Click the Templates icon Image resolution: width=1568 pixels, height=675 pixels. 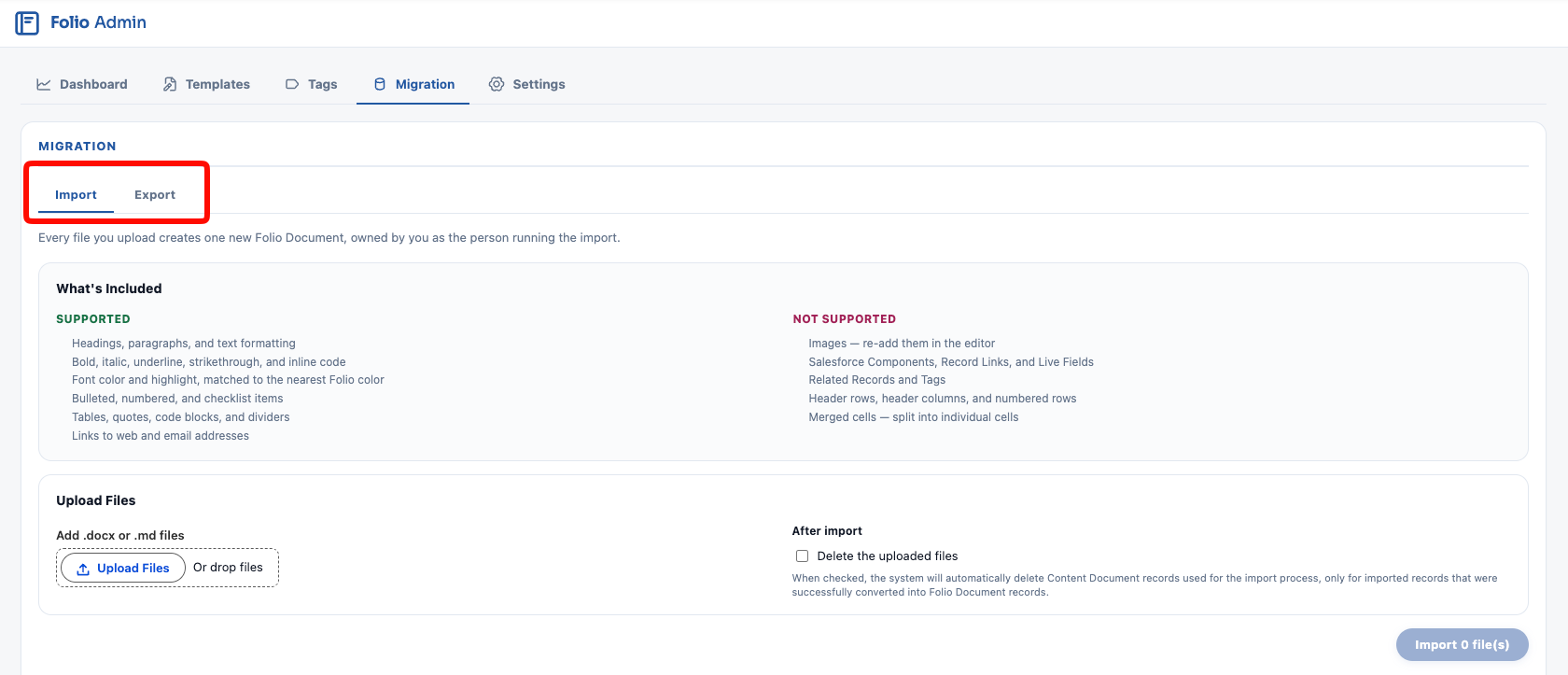(170, 84)
